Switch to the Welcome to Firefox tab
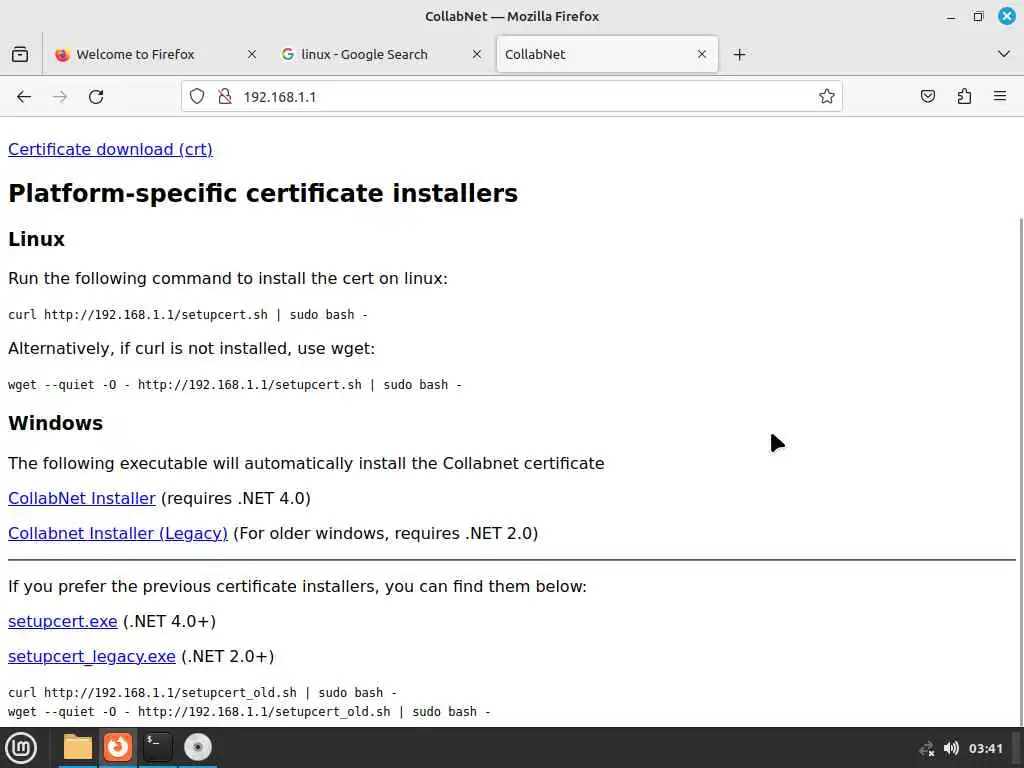Viewport: 1024px width, 768px height. click(x=157, y=54)
